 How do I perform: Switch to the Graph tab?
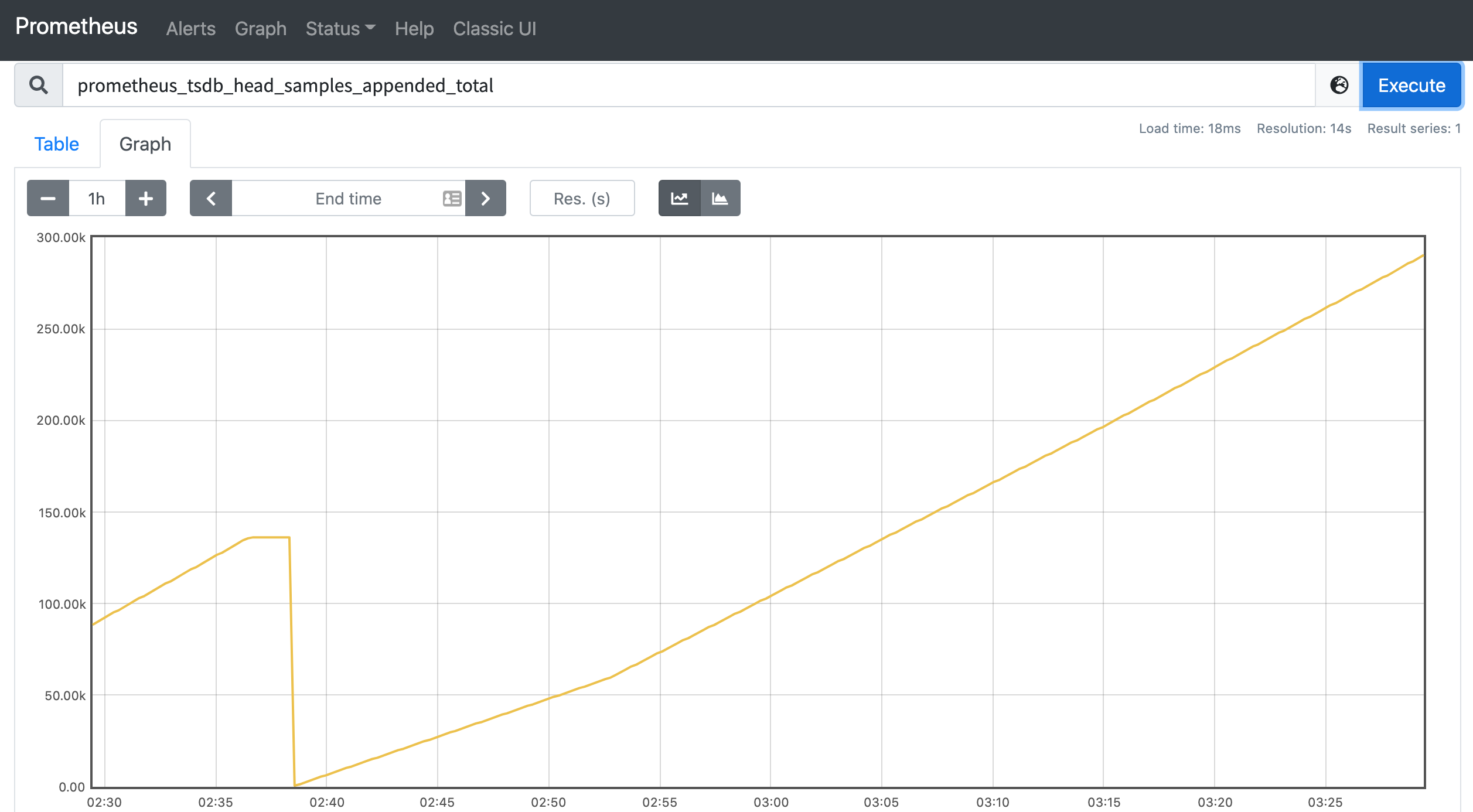[x=144, y=143]
